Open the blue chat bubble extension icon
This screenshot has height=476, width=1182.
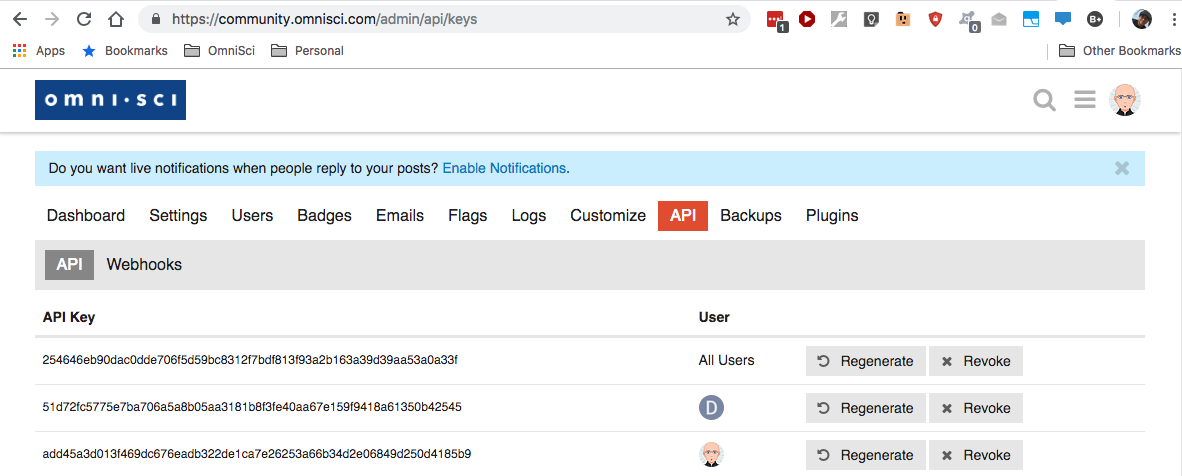point(1063,19)
